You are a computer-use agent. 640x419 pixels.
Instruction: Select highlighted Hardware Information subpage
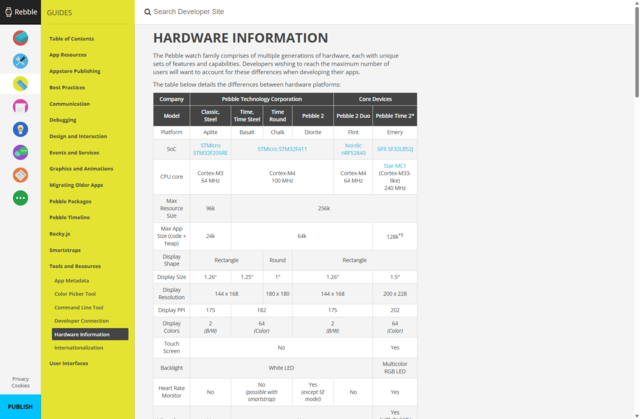coord(90,334)
